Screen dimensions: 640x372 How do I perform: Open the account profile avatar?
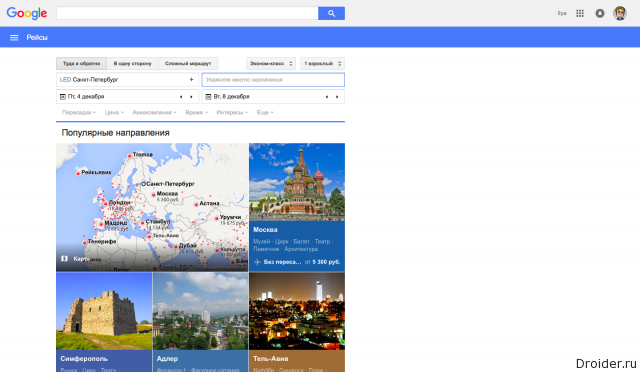coord(620,13)
